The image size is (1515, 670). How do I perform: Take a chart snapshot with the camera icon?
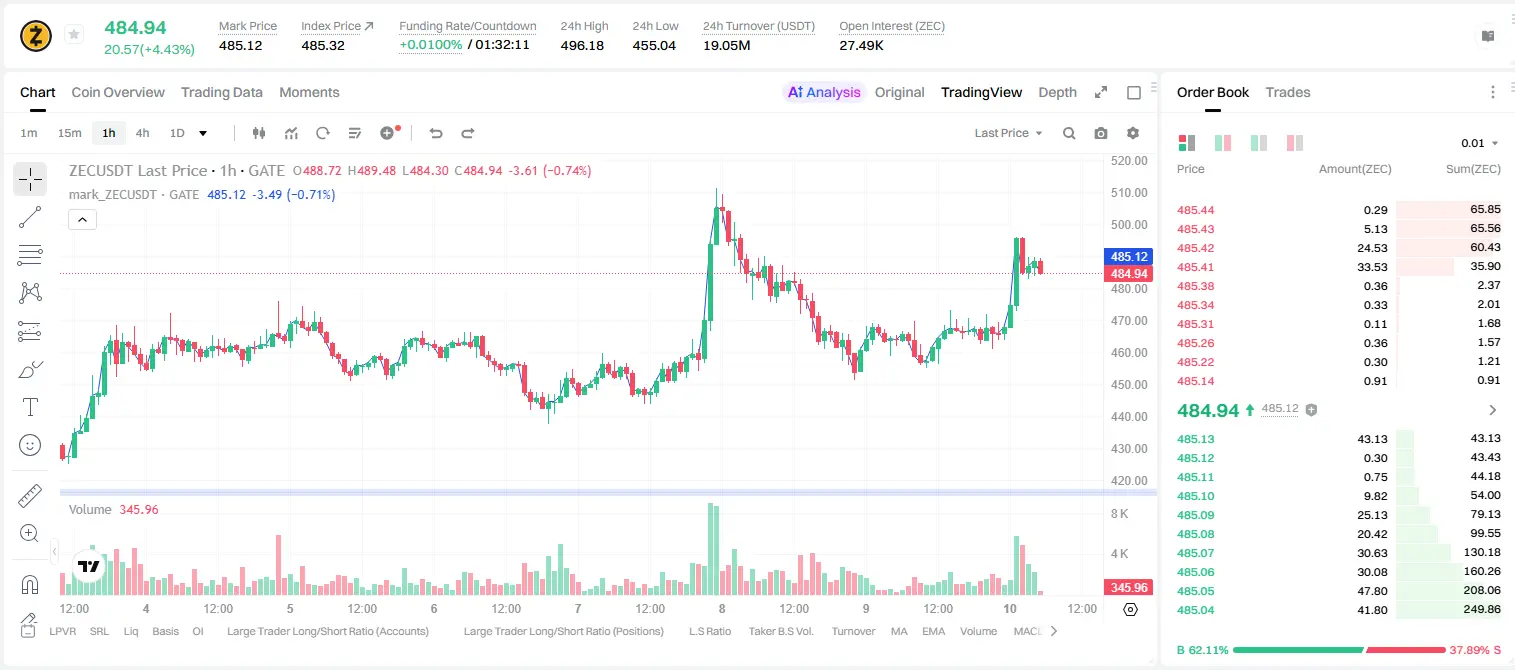coord(1101,133)
